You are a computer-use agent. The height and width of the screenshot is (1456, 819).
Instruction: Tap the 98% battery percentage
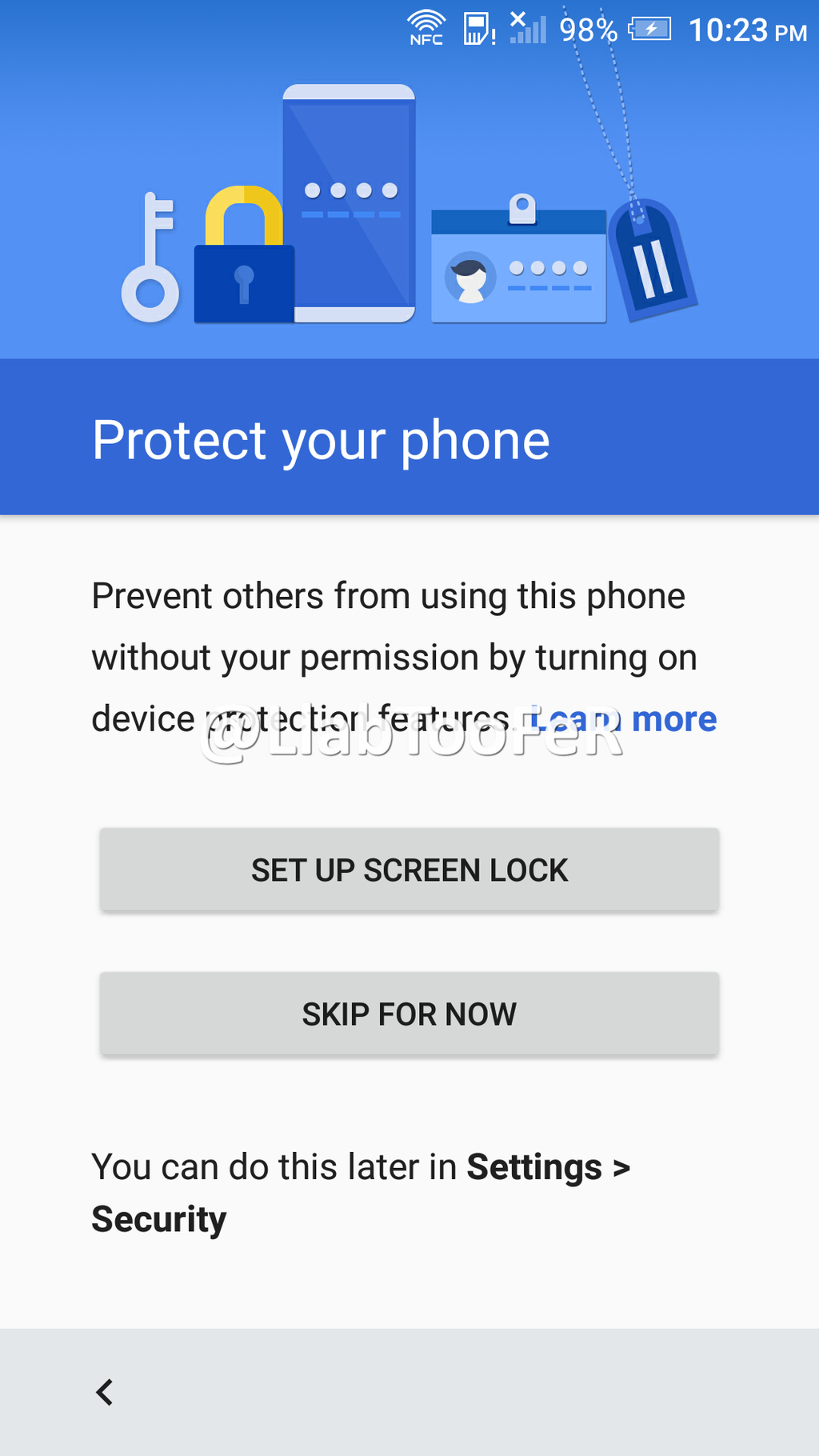pyautogui.click(x=588, y=30)
